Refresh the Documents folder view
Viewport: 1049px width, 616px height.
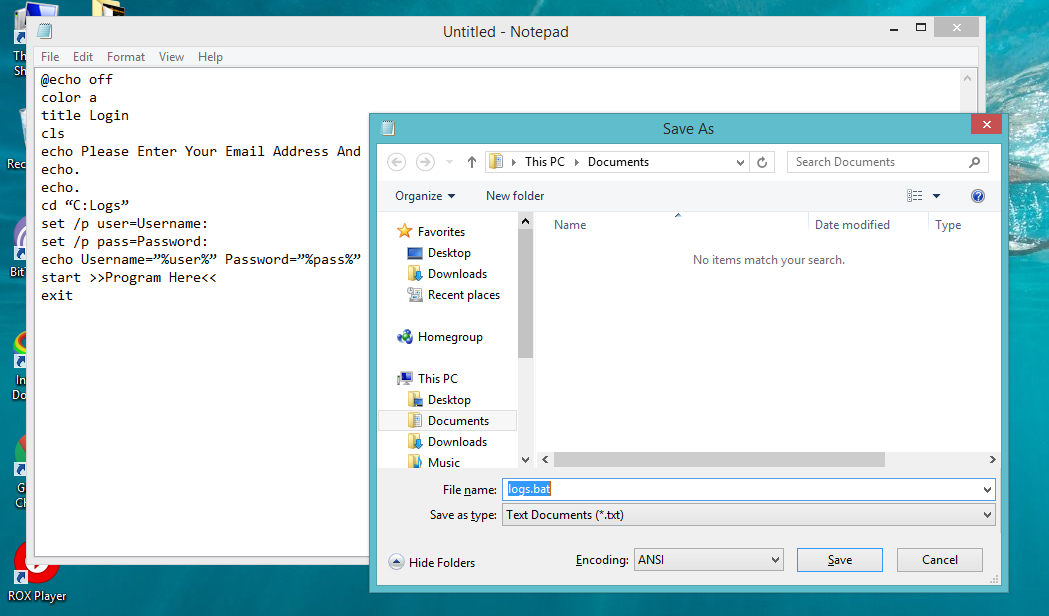click(x=762, y=161)
